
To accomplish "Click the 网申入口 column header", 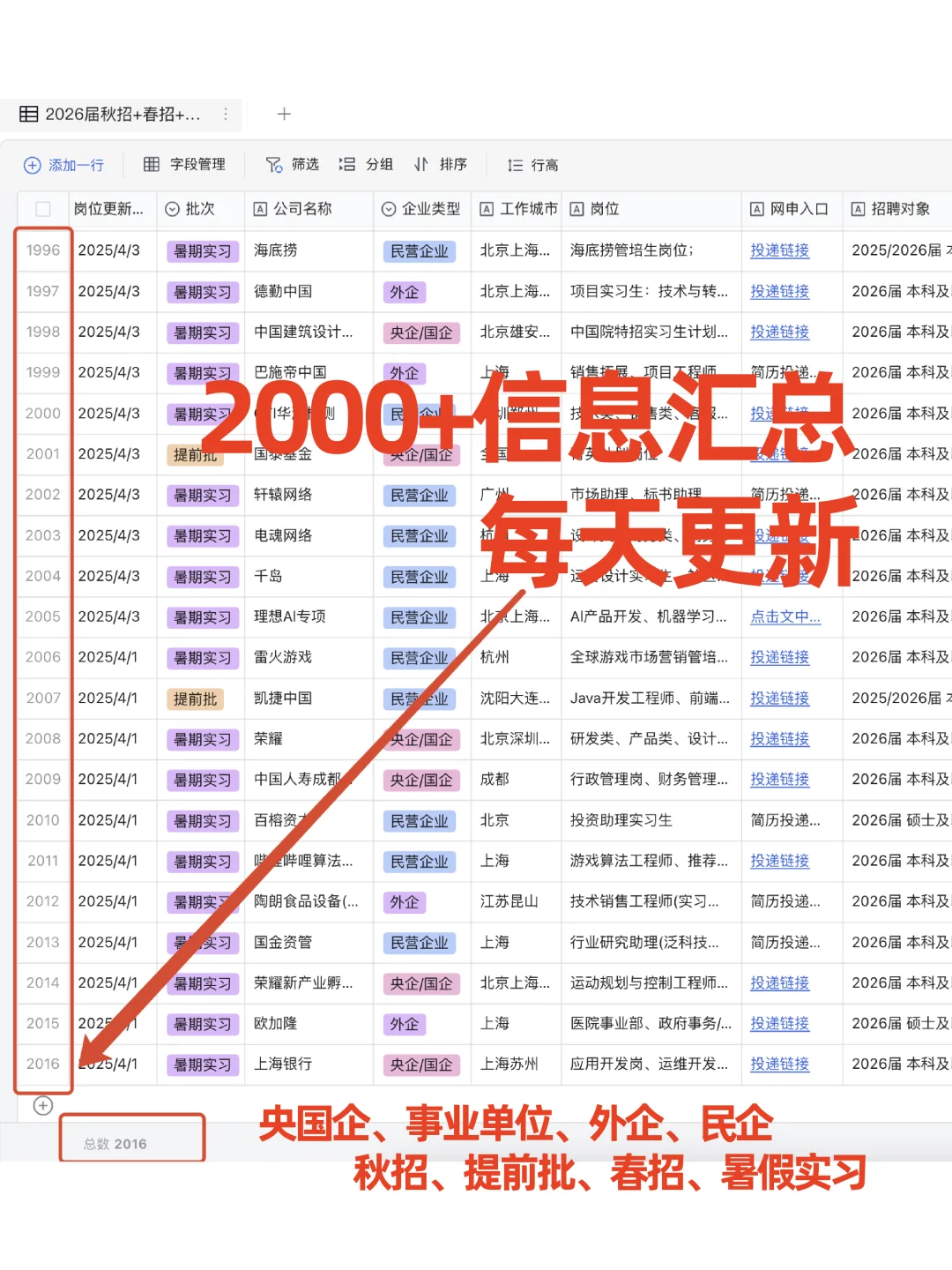I will coord(792,209).
